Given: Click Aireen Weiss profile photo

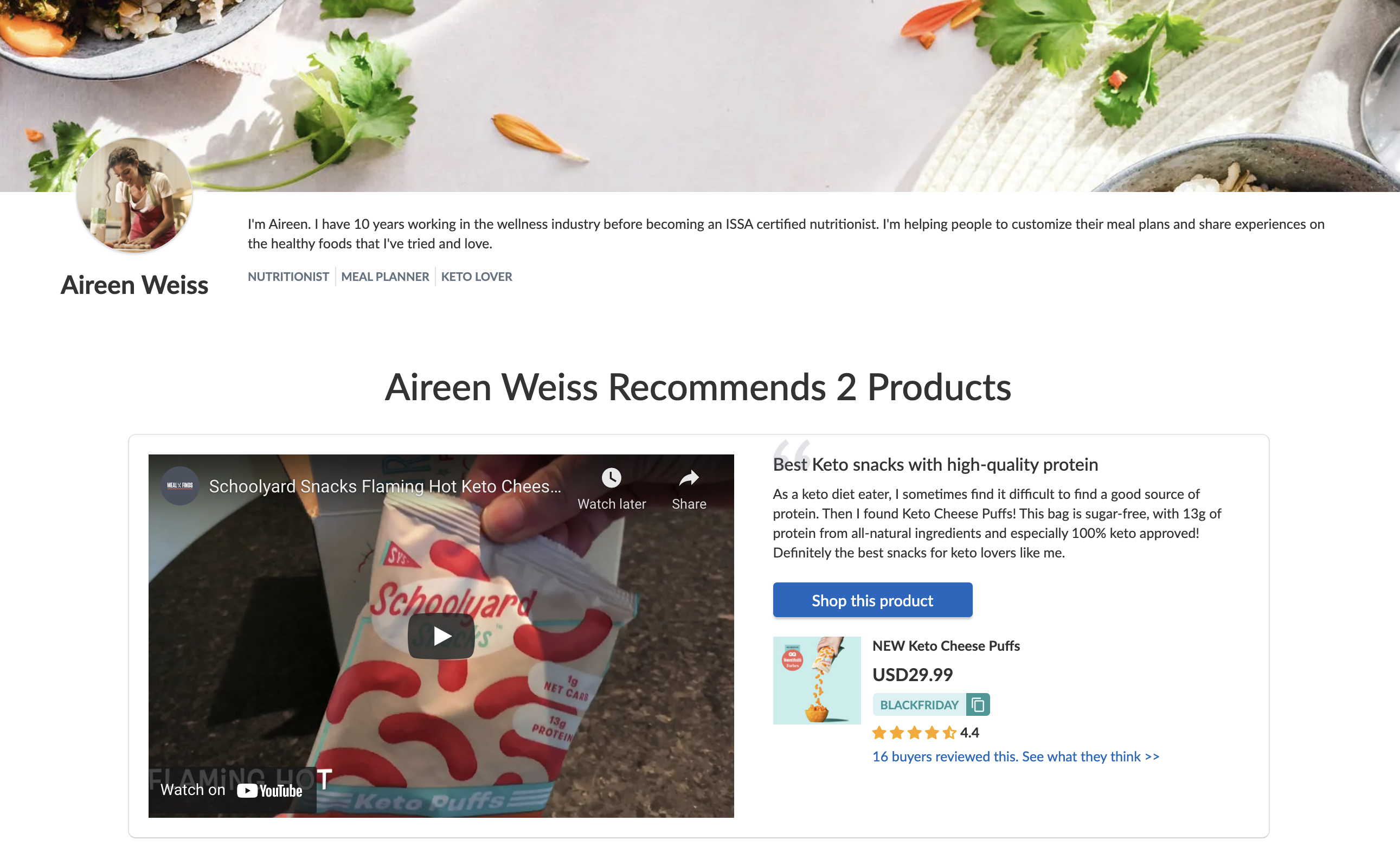Looking at the screenshot, I should click(134, 195).
